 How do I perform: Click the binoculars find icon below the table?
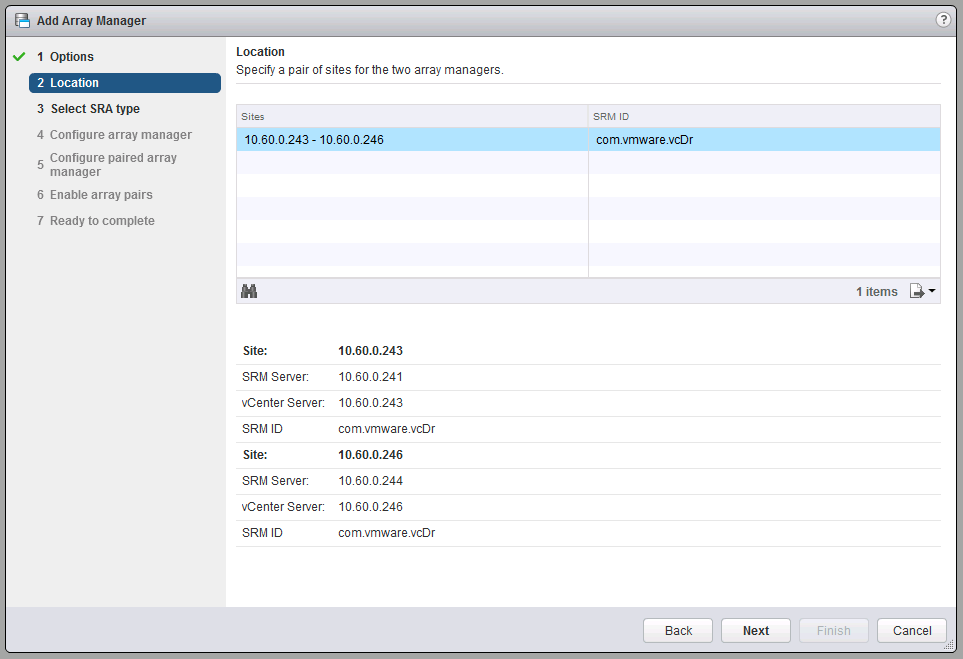tap(250, 291)
